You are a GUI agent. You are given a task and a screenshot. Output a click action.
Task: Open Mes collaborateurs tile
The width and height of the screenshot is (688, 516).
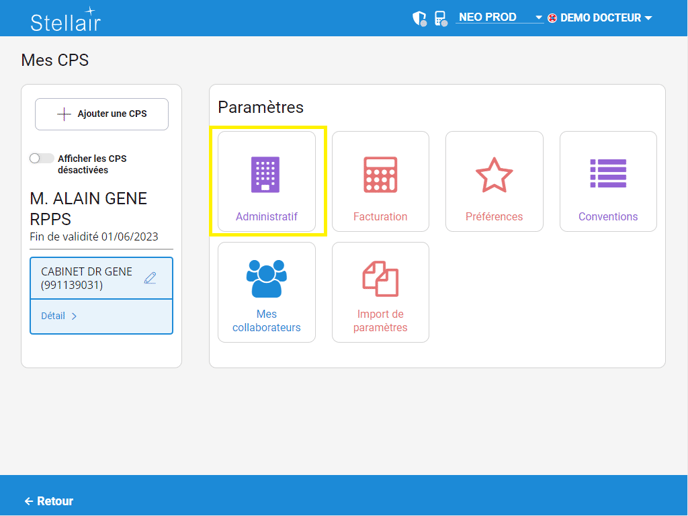pyautogui.click(x=266, y=292)
